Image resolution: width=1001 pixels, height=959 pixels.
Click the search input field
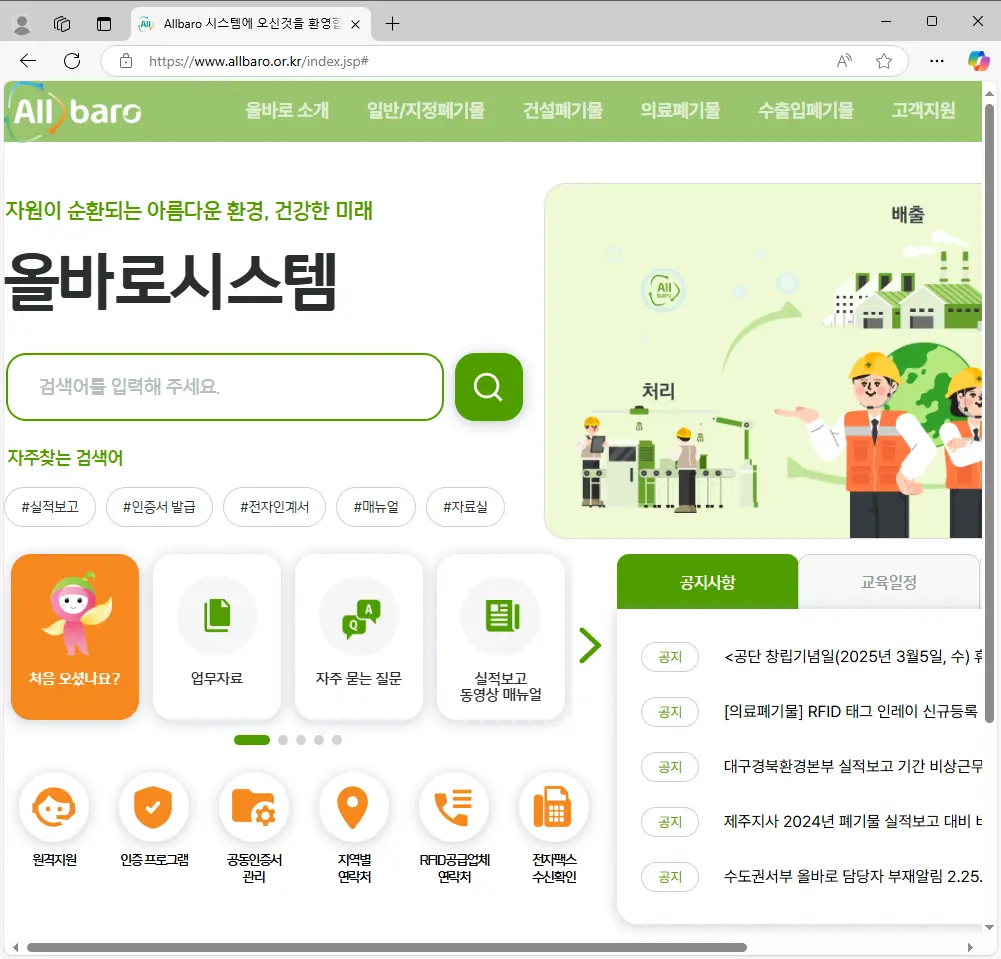[x=225, y=387]
